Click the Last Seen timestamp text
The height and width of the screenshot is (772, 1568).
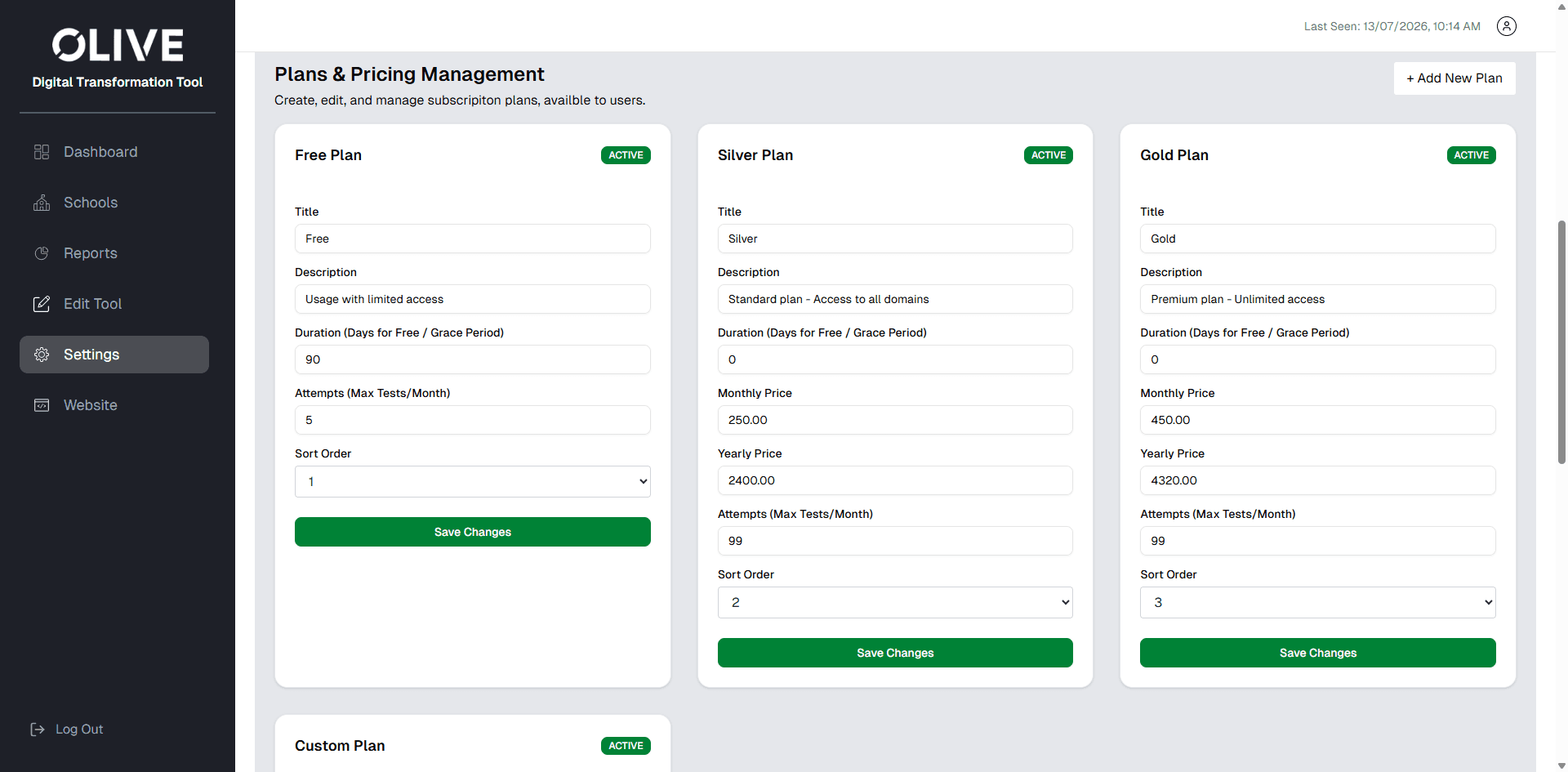[1392, 26]
